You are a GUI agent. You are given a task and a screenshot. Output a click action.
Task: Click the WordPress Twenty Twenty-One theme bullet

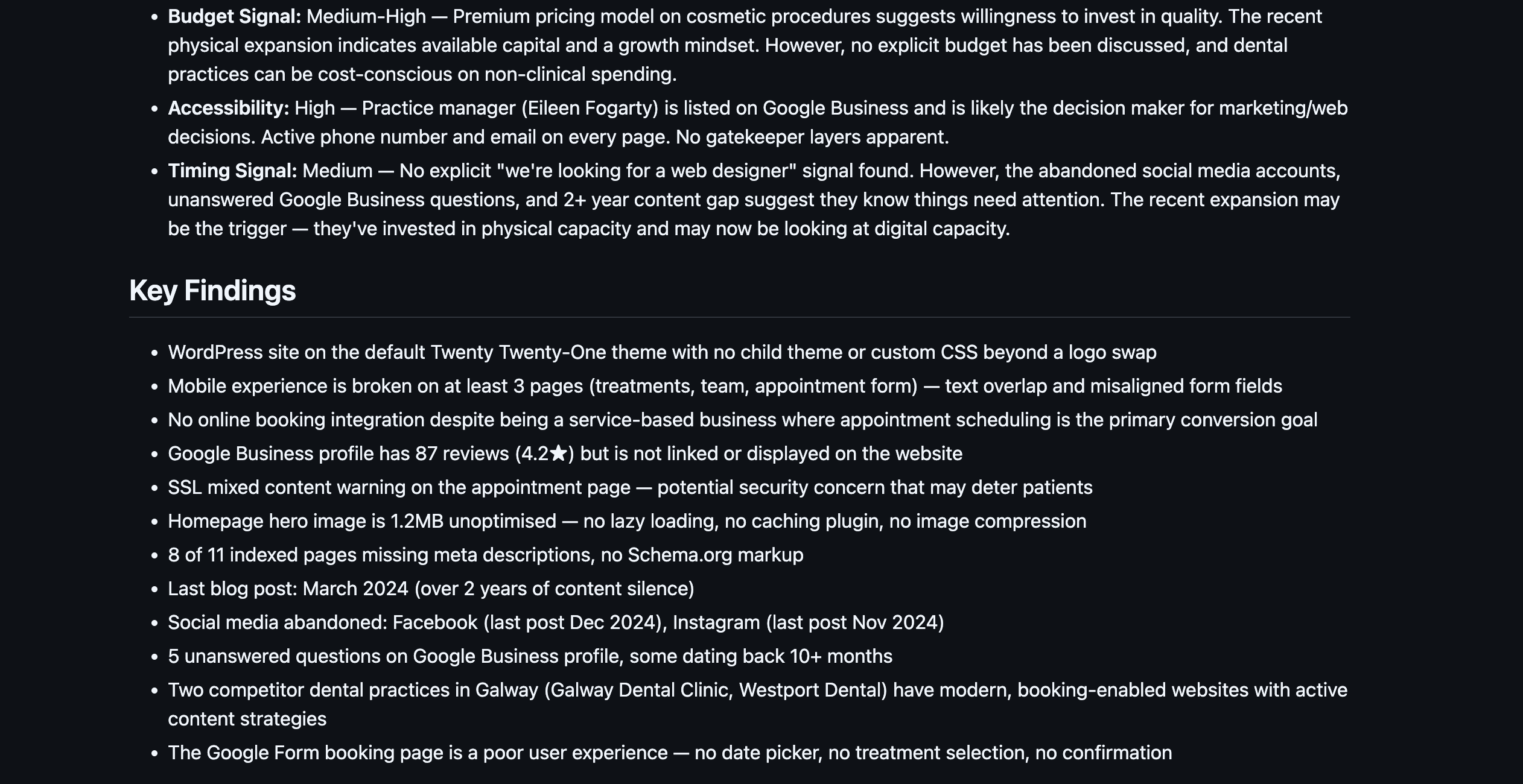click(662, 352)
